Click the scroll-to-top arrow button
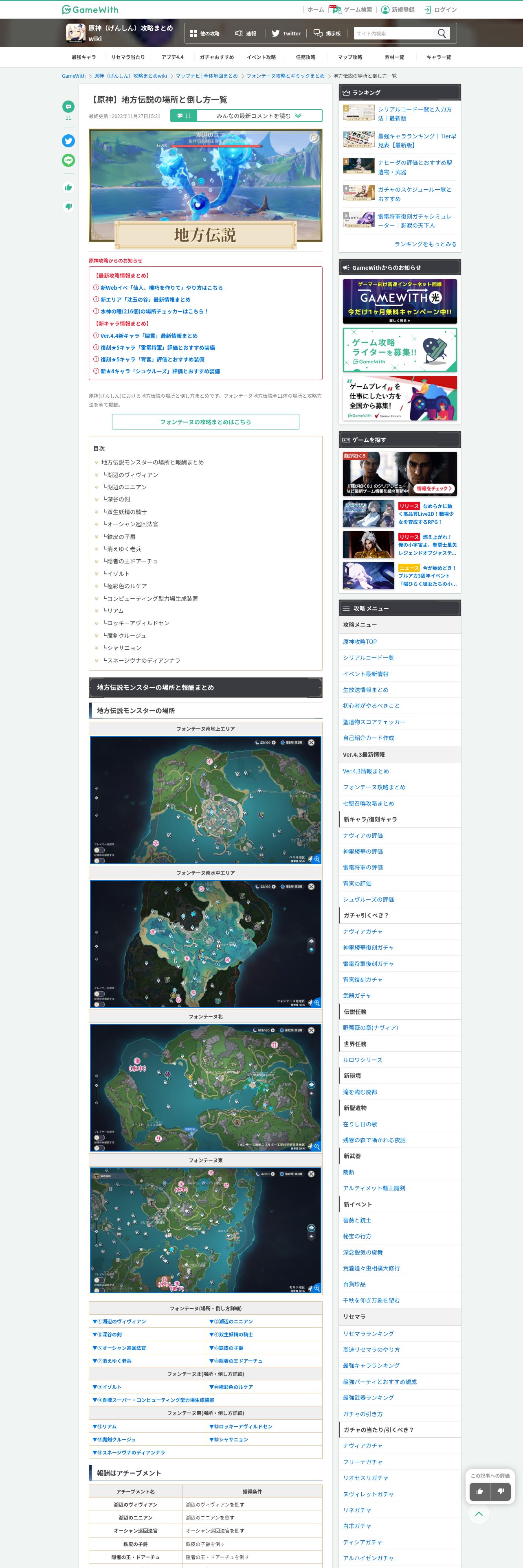The height and width of the screenshot is (1568, 523). click(x=479, y=1514)
